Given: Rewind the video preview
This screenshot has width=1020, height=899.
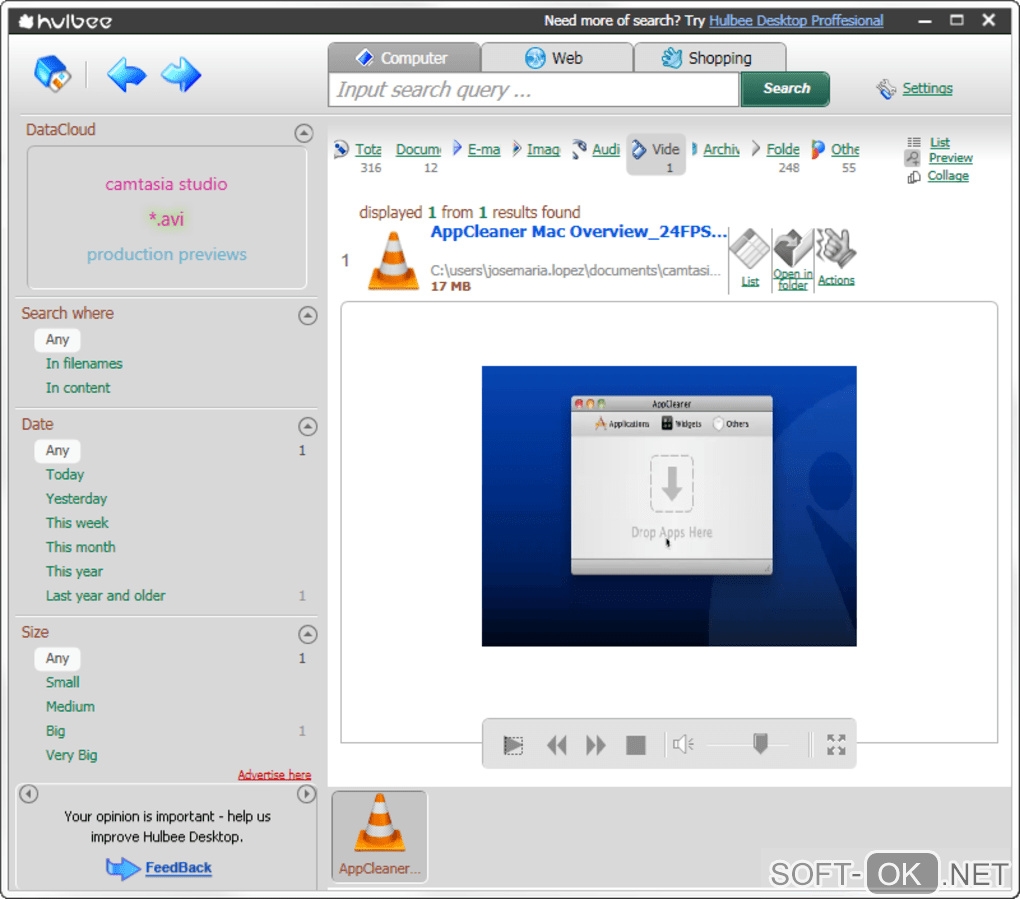Looking at the screenshot, I should point(557,745).
